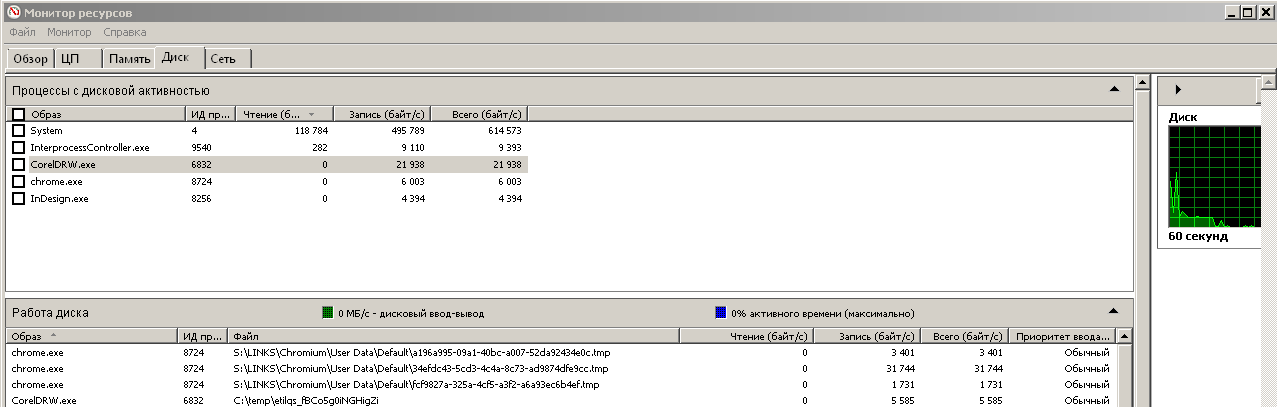
Task: Maximize the Resource Monitor window
Action: pos(1248,12)
